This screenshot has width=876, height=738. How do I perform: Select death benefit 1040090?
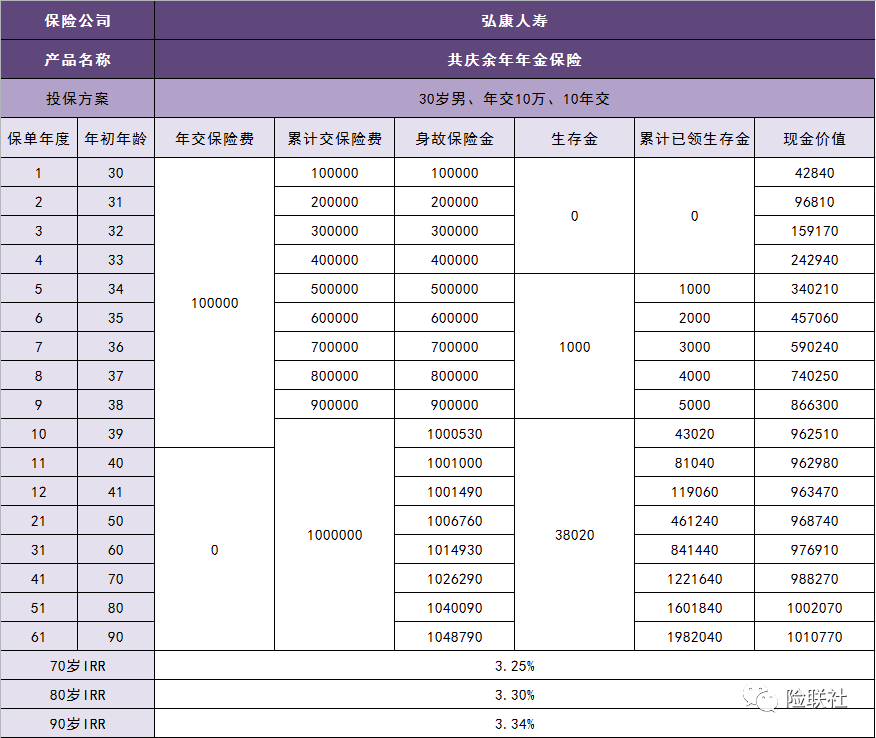[x=454, y=608]
